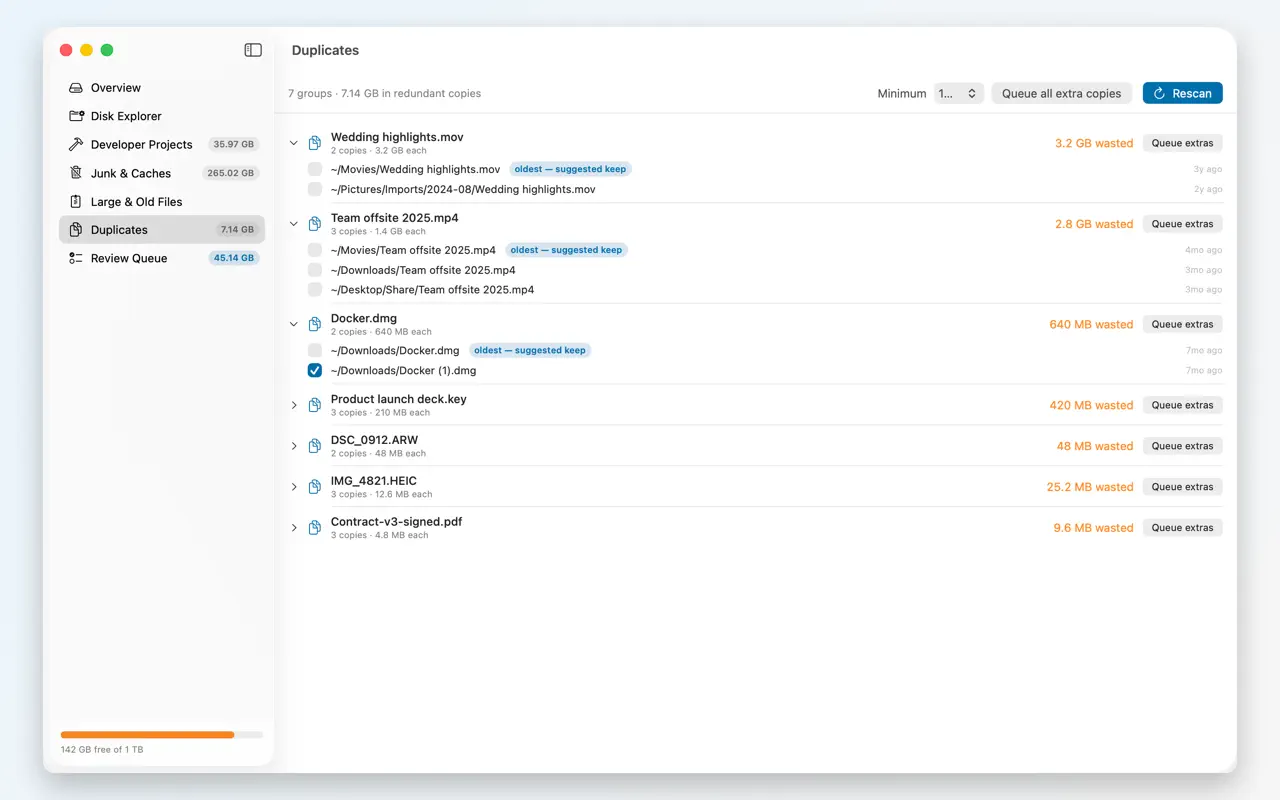The width and height of the screenshot is (1280, 800).
Task: Open the Minimum size dropdown
Action: 959,93
